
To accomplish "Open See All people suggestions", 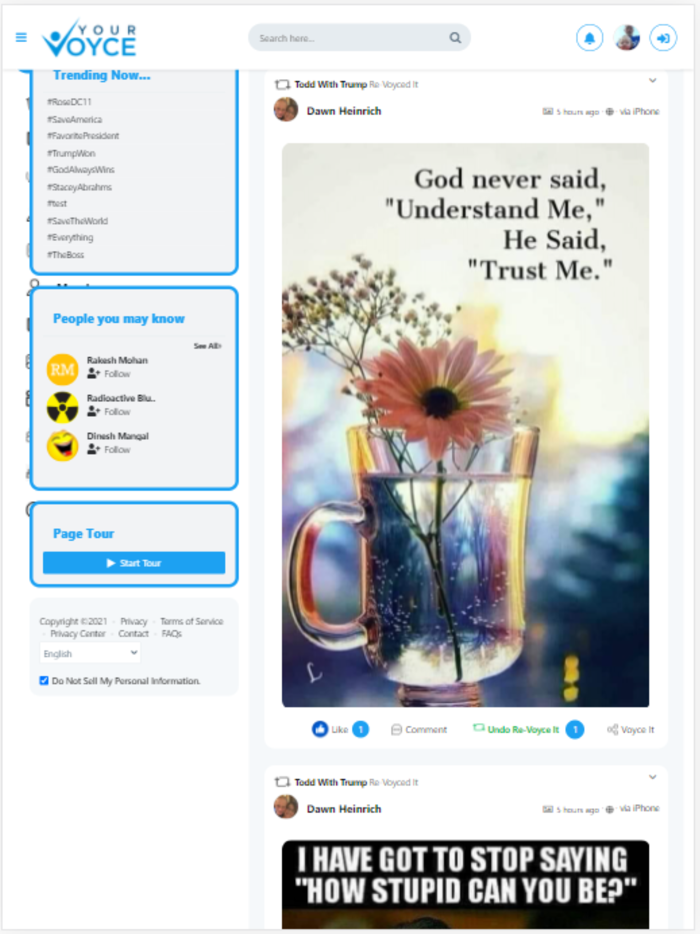I will (x=207, y=346).
